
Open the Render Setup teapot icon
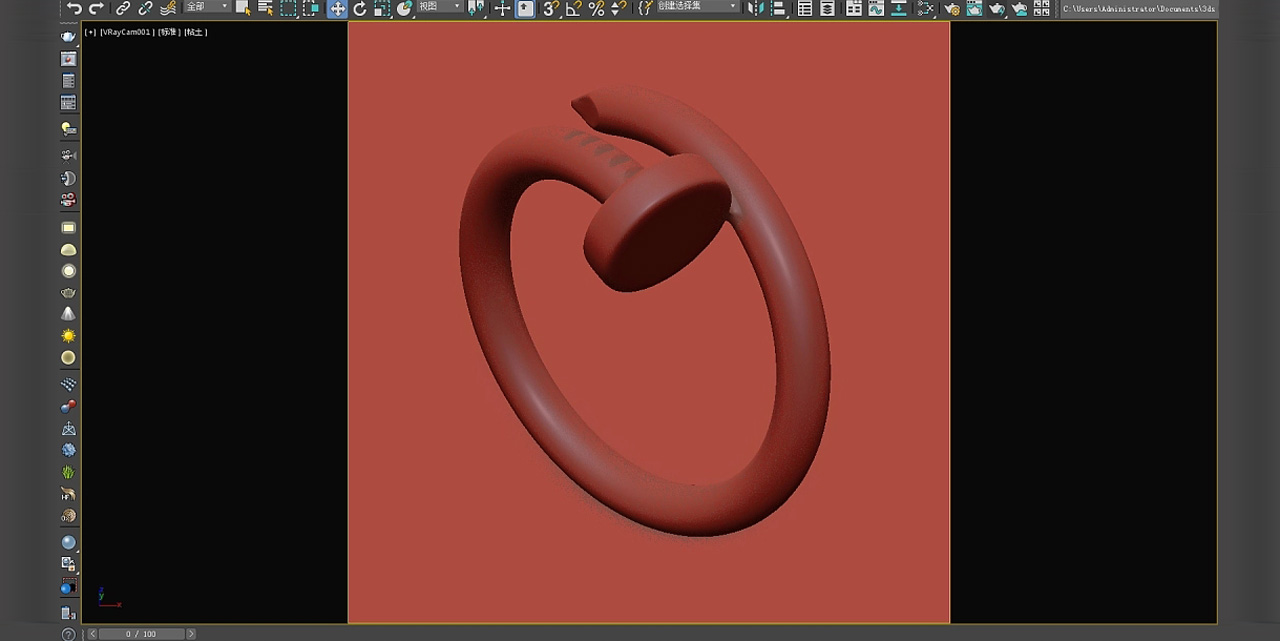pyautogui.click(x=951, y=9)
